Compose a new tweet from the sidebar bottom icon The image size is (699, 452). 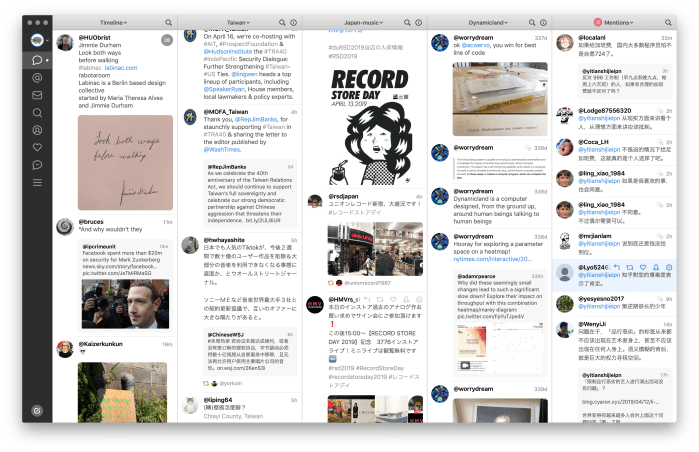coord(37,411)
